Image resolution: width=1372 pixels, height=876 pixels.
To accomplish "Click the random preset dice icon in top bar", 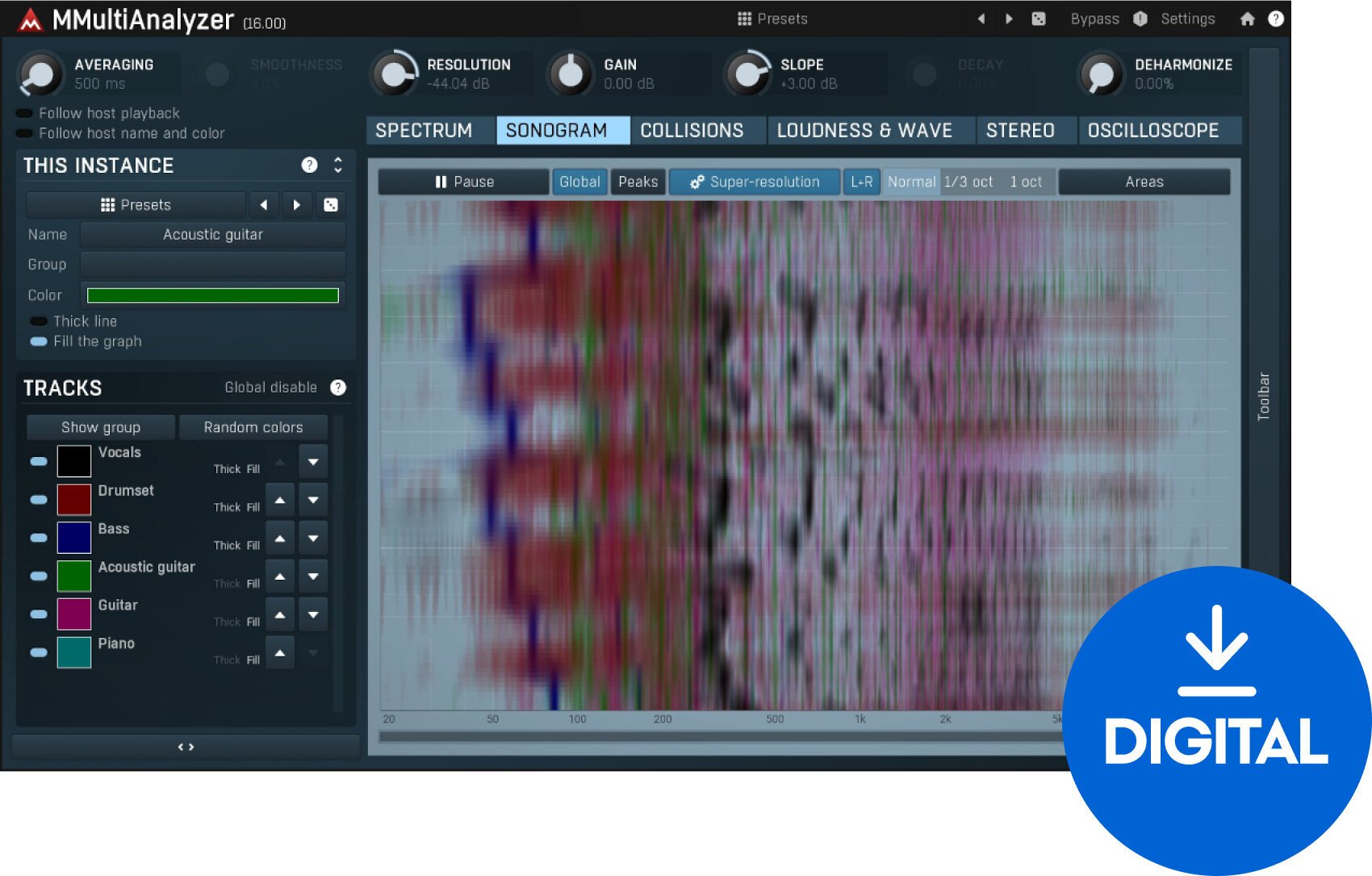I will (x=1039, y=18).
